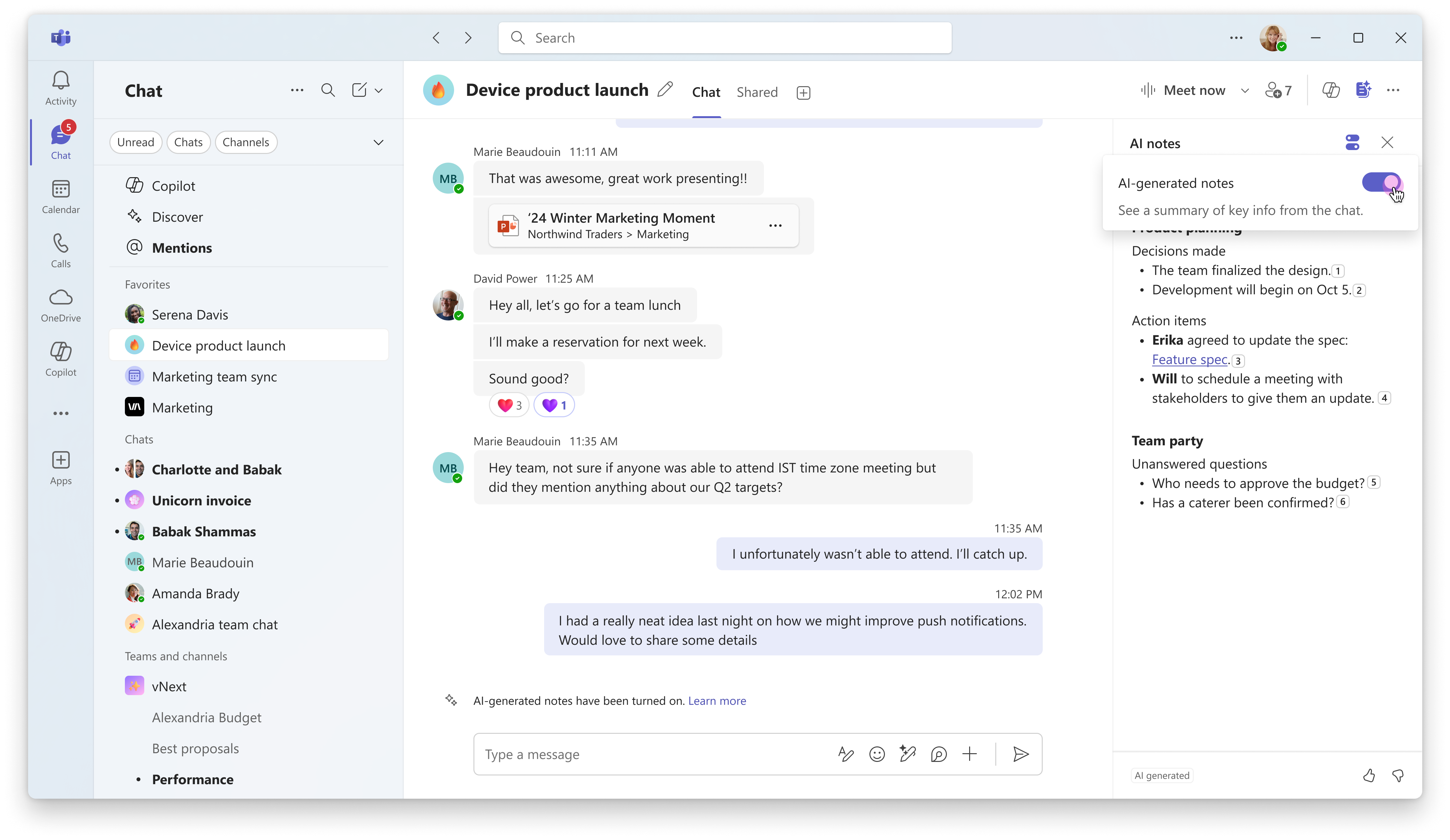Toggle the Chats filter chip
This screenshot has height=840, width=1450.
(x=188, y=142)
